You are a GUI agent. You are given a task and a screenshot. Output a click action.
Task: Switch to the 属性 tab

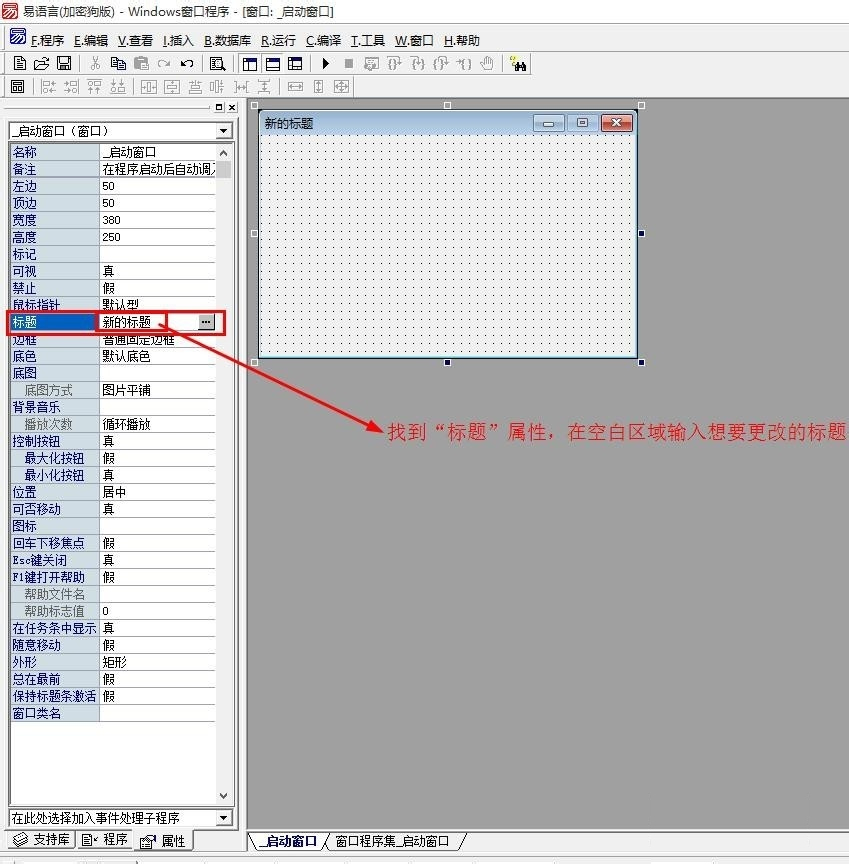(x=163, y=841)
